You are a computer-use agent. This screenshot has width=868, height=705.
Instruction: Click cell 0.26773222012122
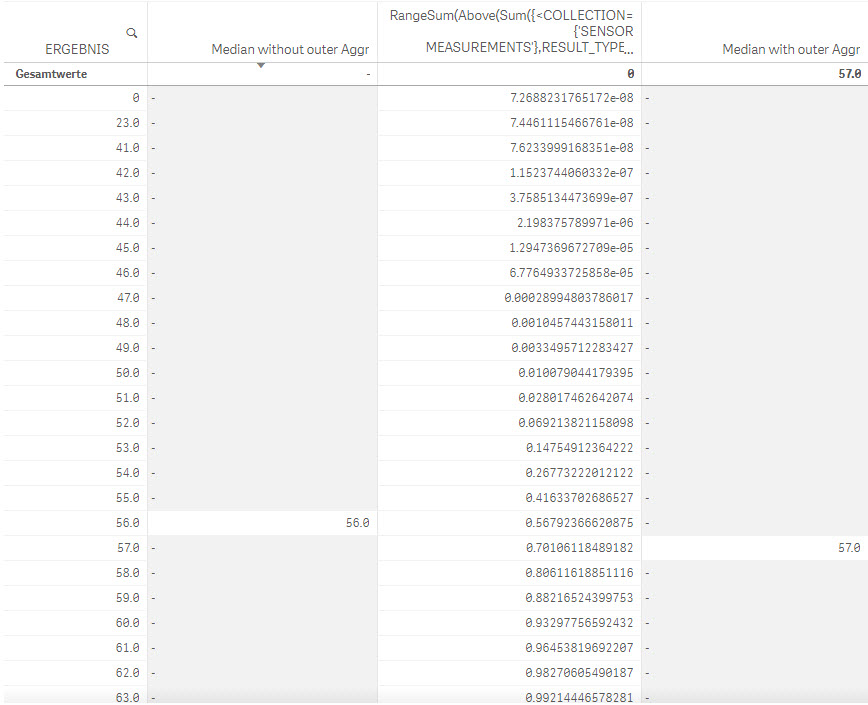[580, 473]
